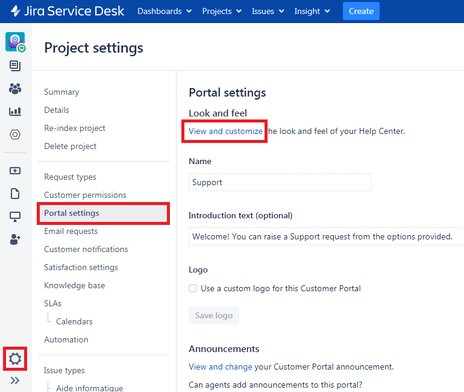Open the Dashboards dropdown menu
This screenshot has height=392, width=464.
[x=164, y=11]
